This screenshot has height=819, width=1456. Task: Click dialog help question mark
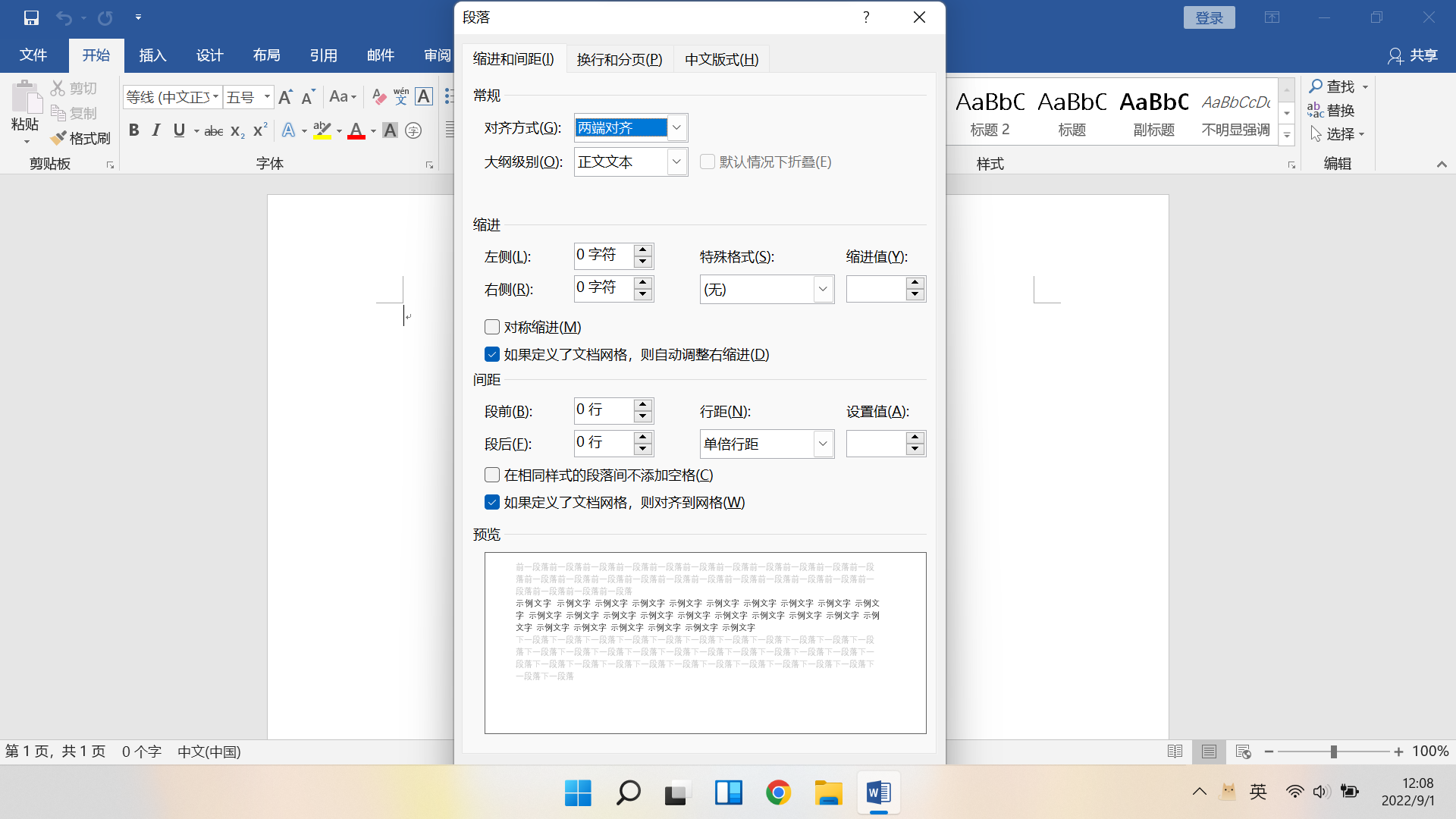(x=866, y=17)
